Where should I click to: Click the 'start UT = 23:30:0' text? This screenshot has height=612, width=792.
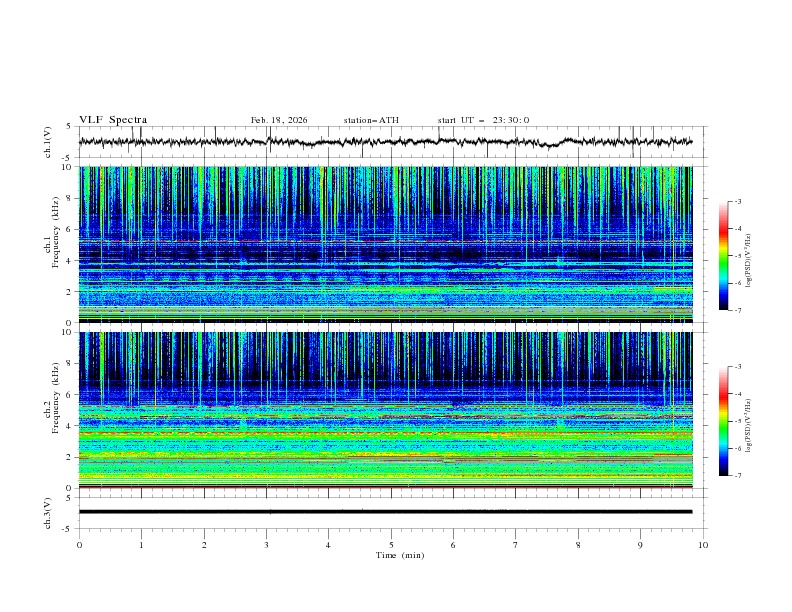click(483, 120)
